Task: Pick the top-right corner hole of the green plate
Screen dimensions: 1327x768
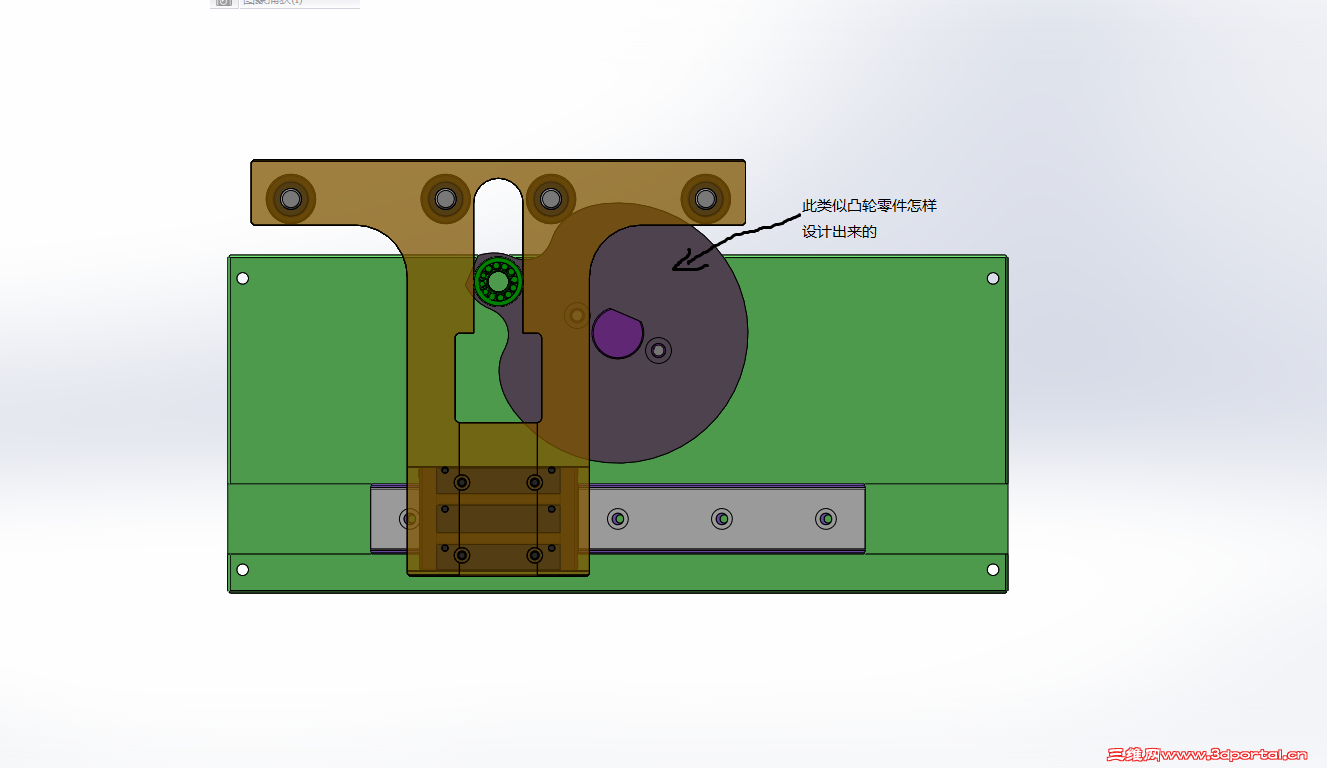Action: (993, 278)
